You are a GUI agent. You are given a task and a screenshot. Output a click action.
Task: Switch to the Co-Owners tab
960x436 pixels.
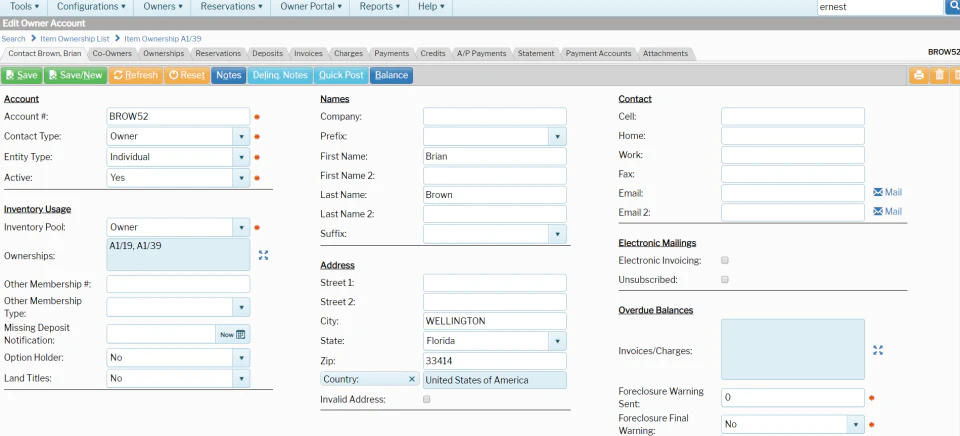pos(112,53)
